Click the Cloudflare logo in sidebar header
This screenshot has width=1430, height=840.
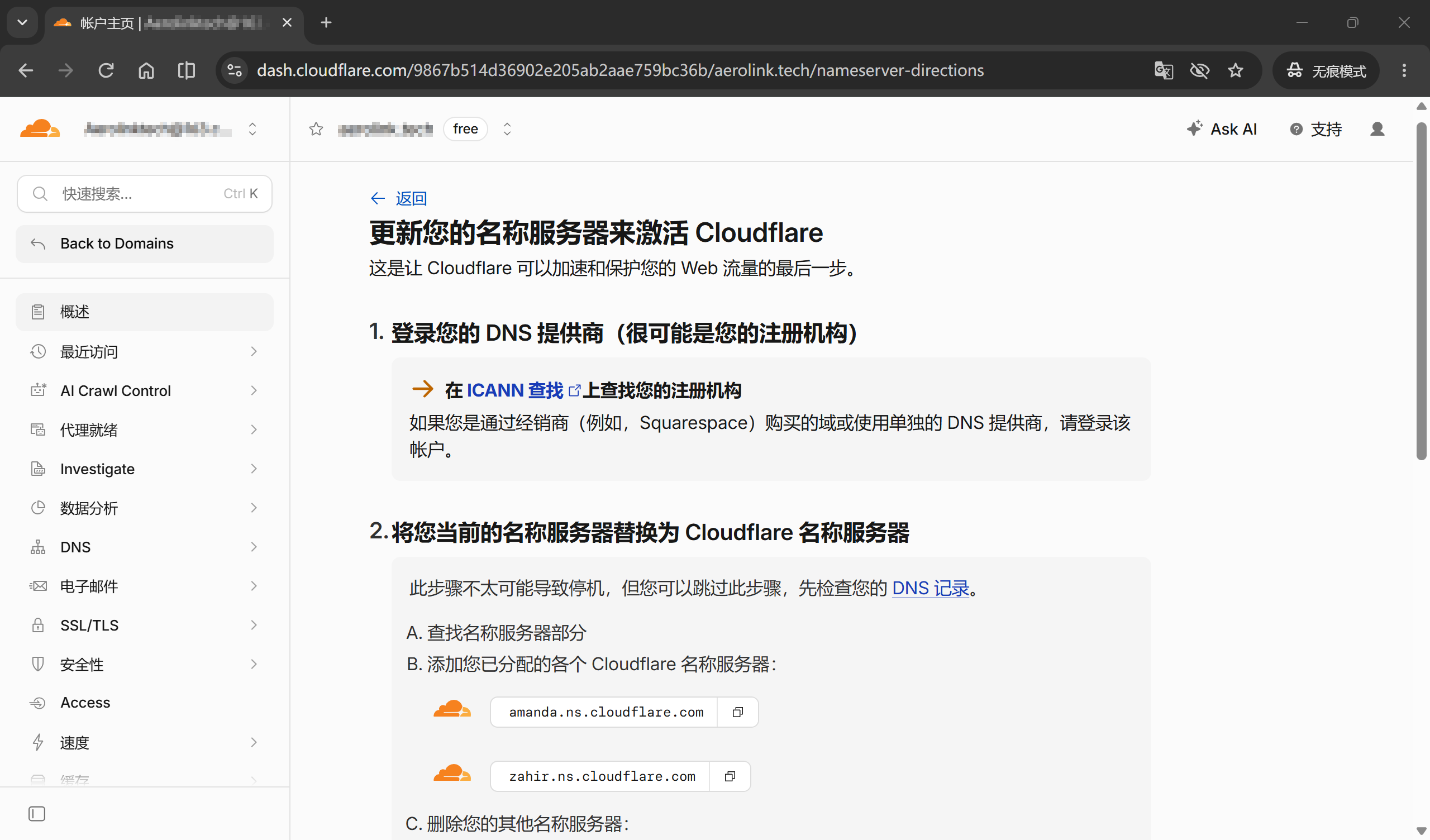pos(40,129)
